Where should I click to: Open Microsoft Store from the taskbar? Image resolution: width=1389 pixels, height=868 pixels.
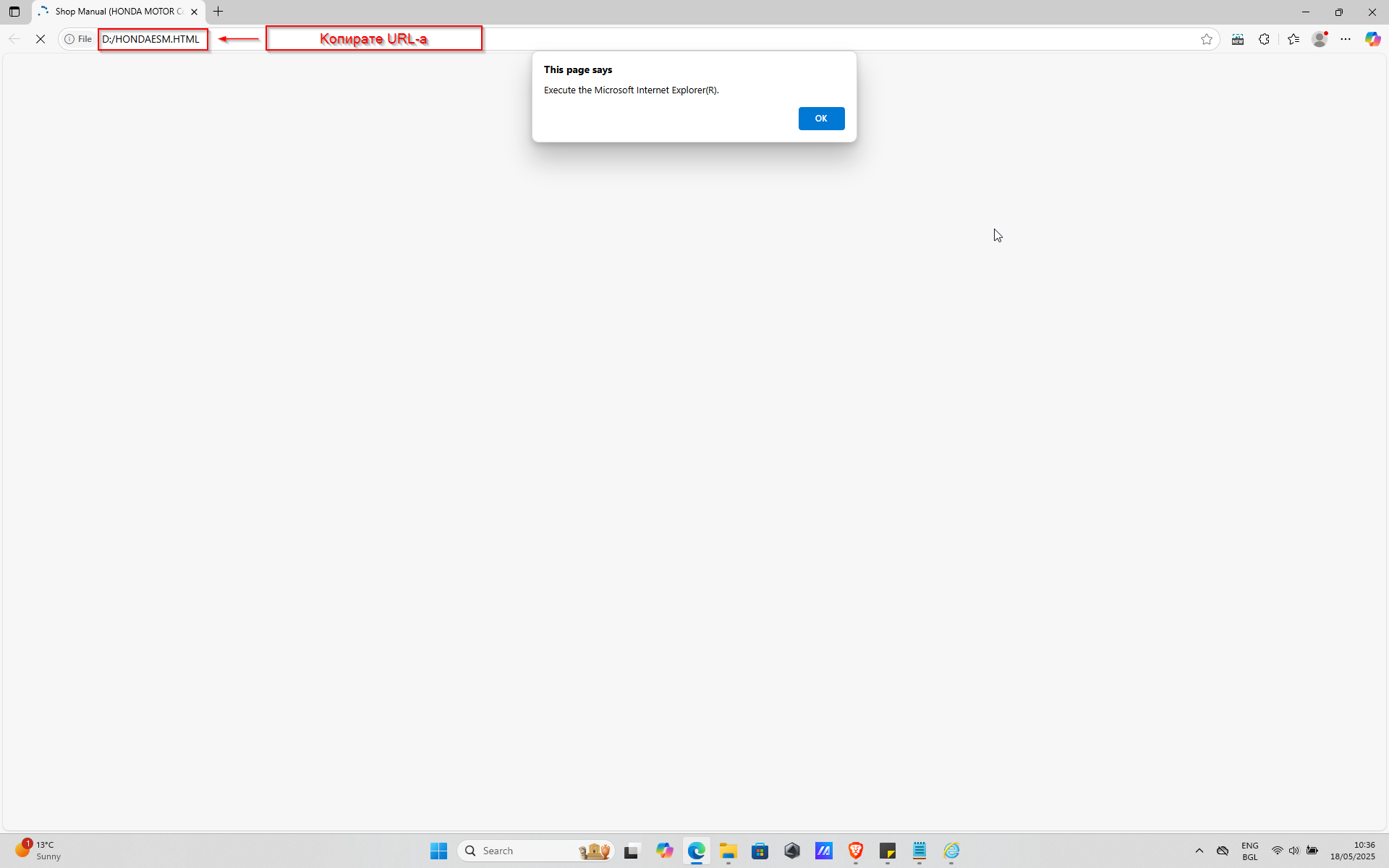click(760, 851)
